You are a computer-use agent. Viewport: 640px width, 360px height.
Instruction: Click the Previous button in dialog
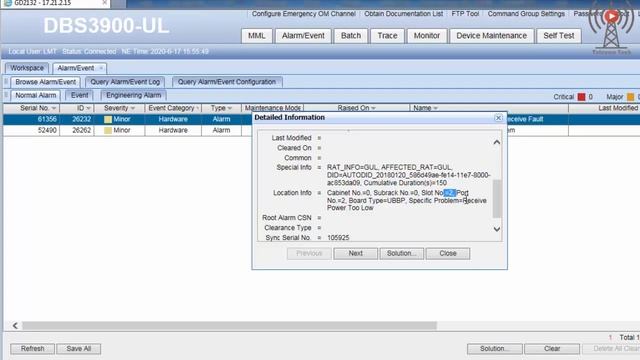pos(309,253)
